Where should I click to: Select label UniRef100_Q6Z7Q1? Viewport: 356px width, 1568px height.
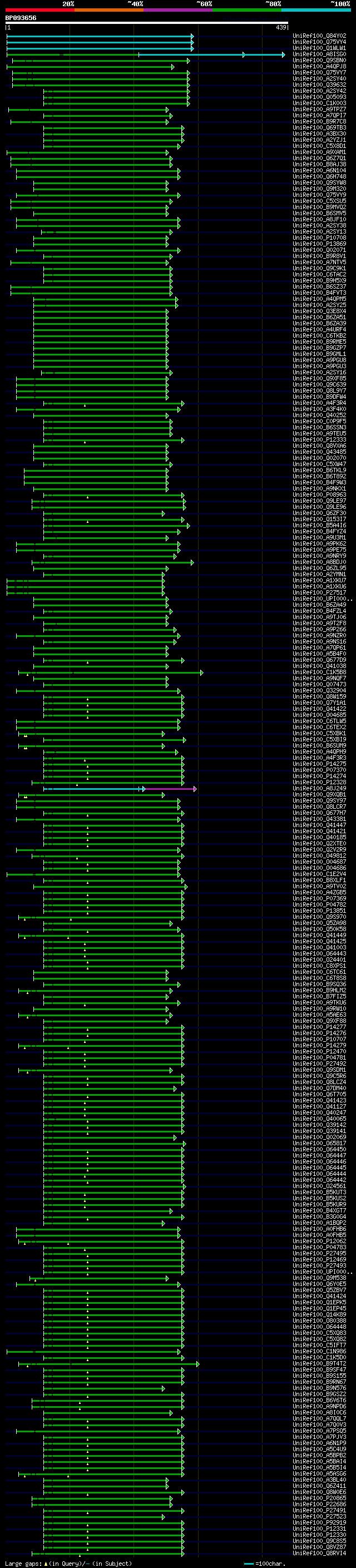(x=319, y=159)
